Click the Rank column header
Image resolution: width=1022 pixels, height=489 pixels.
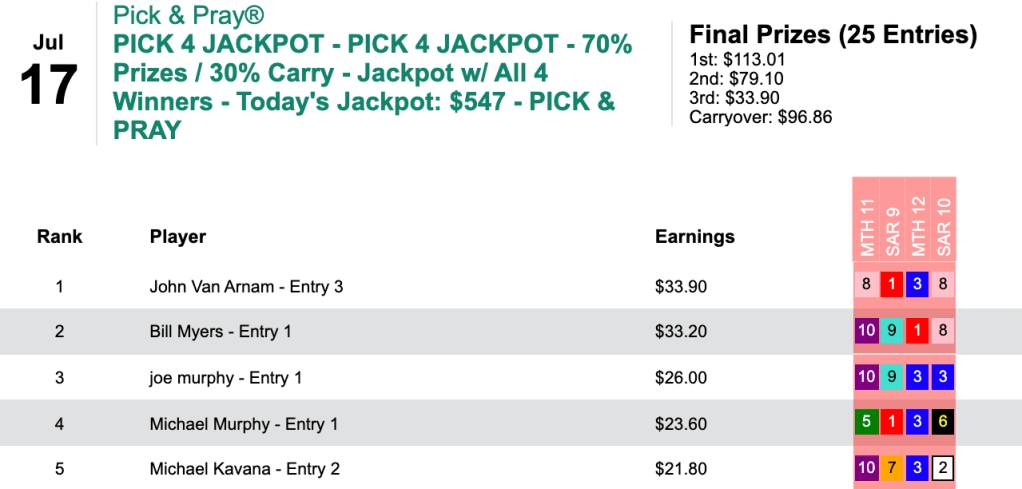coord(60,237)
